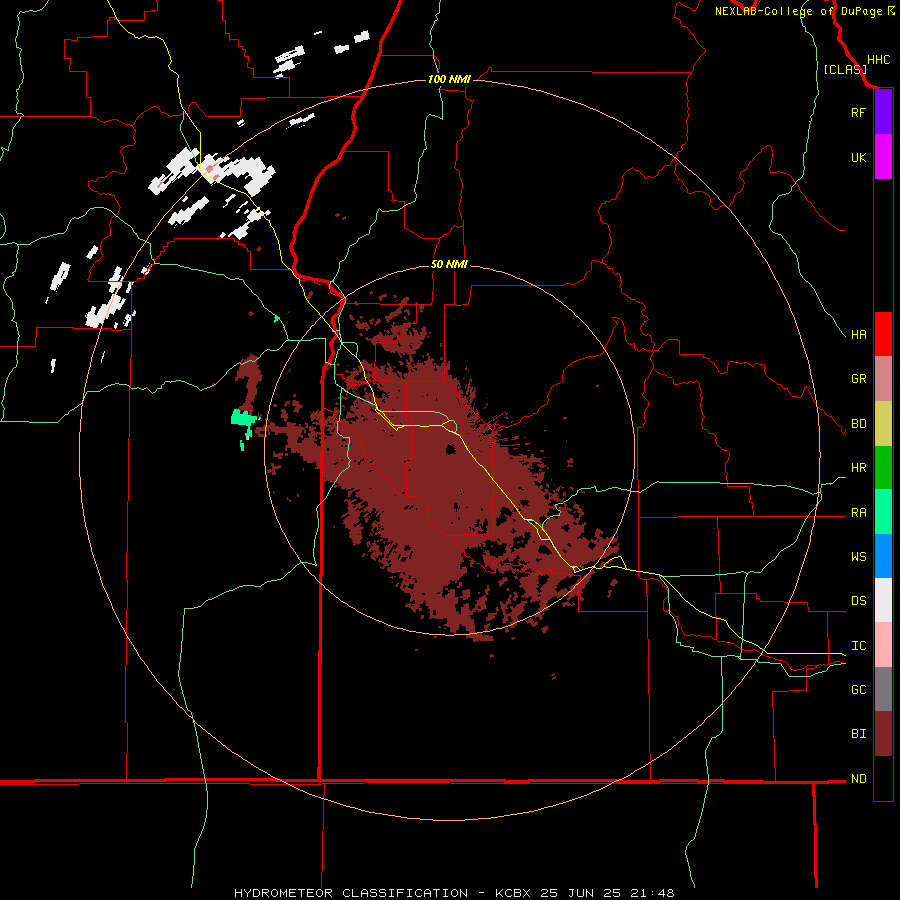
Task: Click the UK label in the legend
Action: point(858,157)
